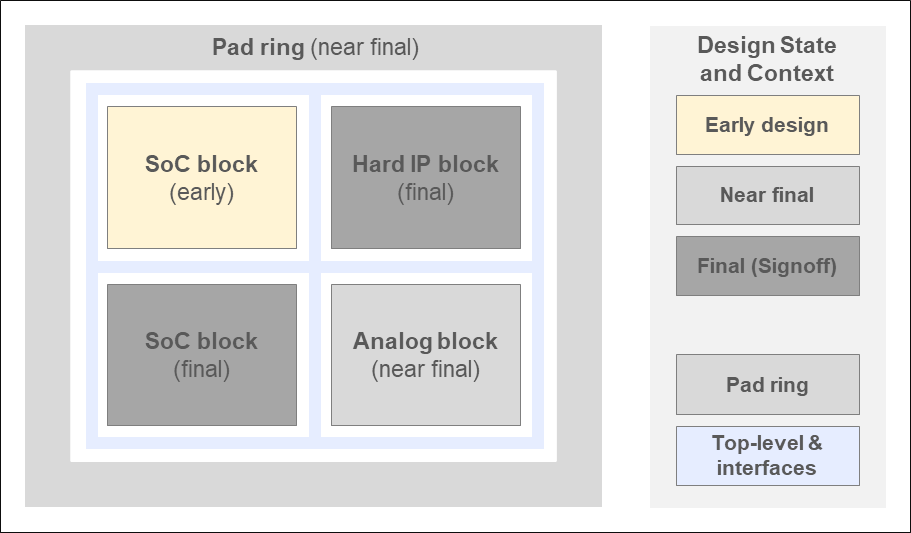Click the Pad ring (near final) title
Screen dimensions: 911x533
(x=315, y=48)
